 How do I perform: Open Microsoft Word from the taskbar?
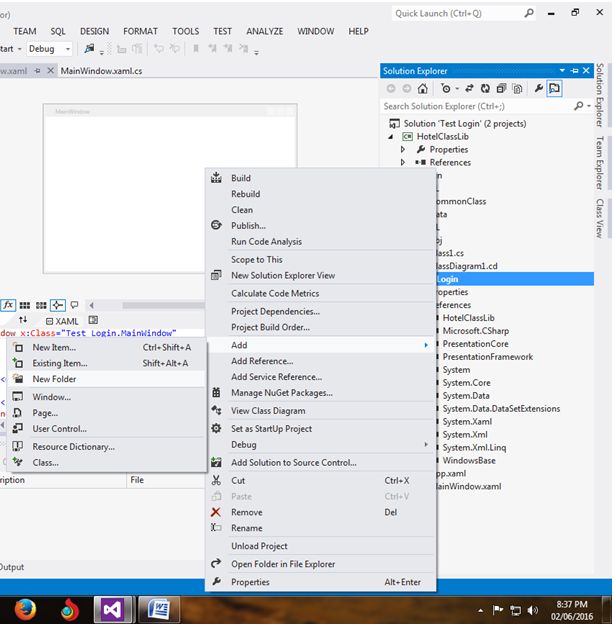coord(158,610)
